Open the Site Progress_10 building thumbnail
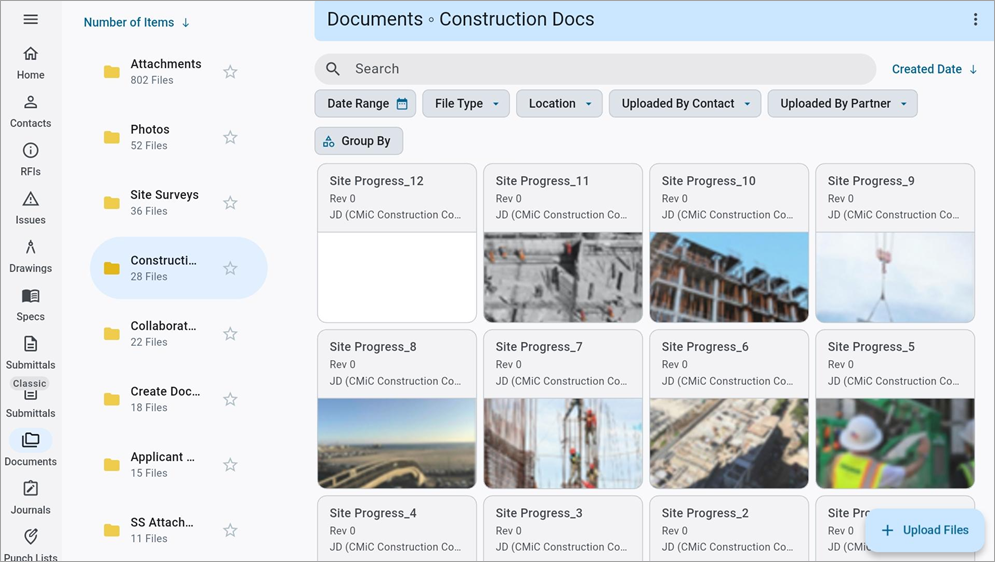The image size is (995, 562). (x=729, y=277)
